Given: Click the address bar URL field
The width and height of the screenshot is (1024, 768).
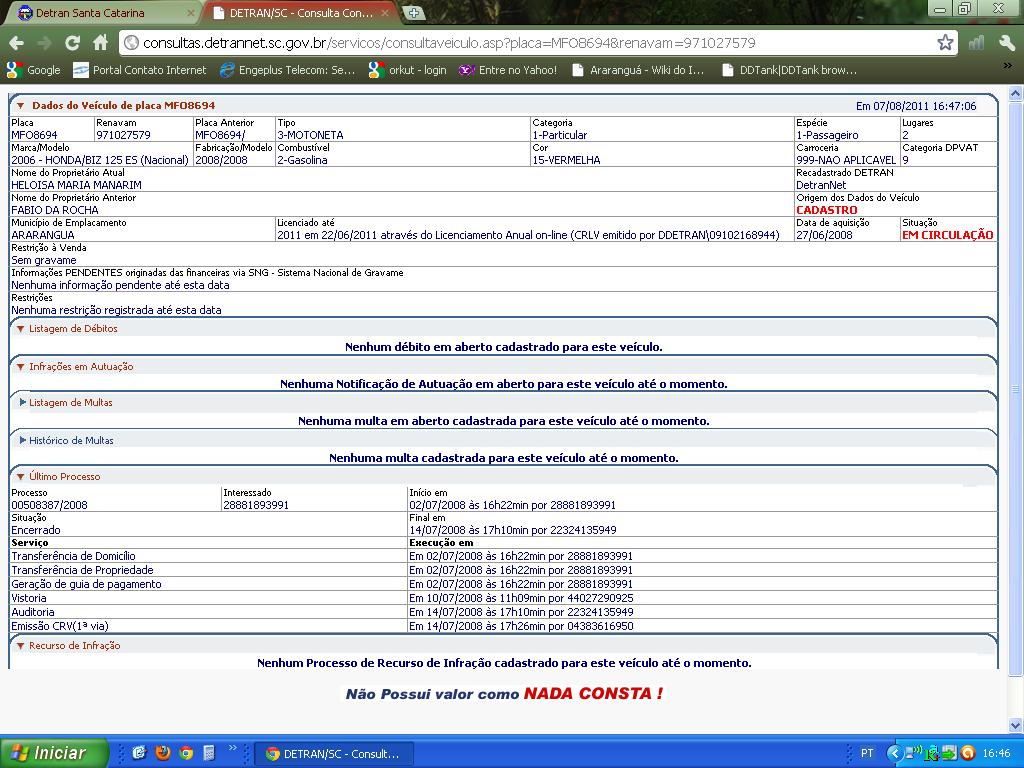Looking at the screenshot, I should [530, 43].
